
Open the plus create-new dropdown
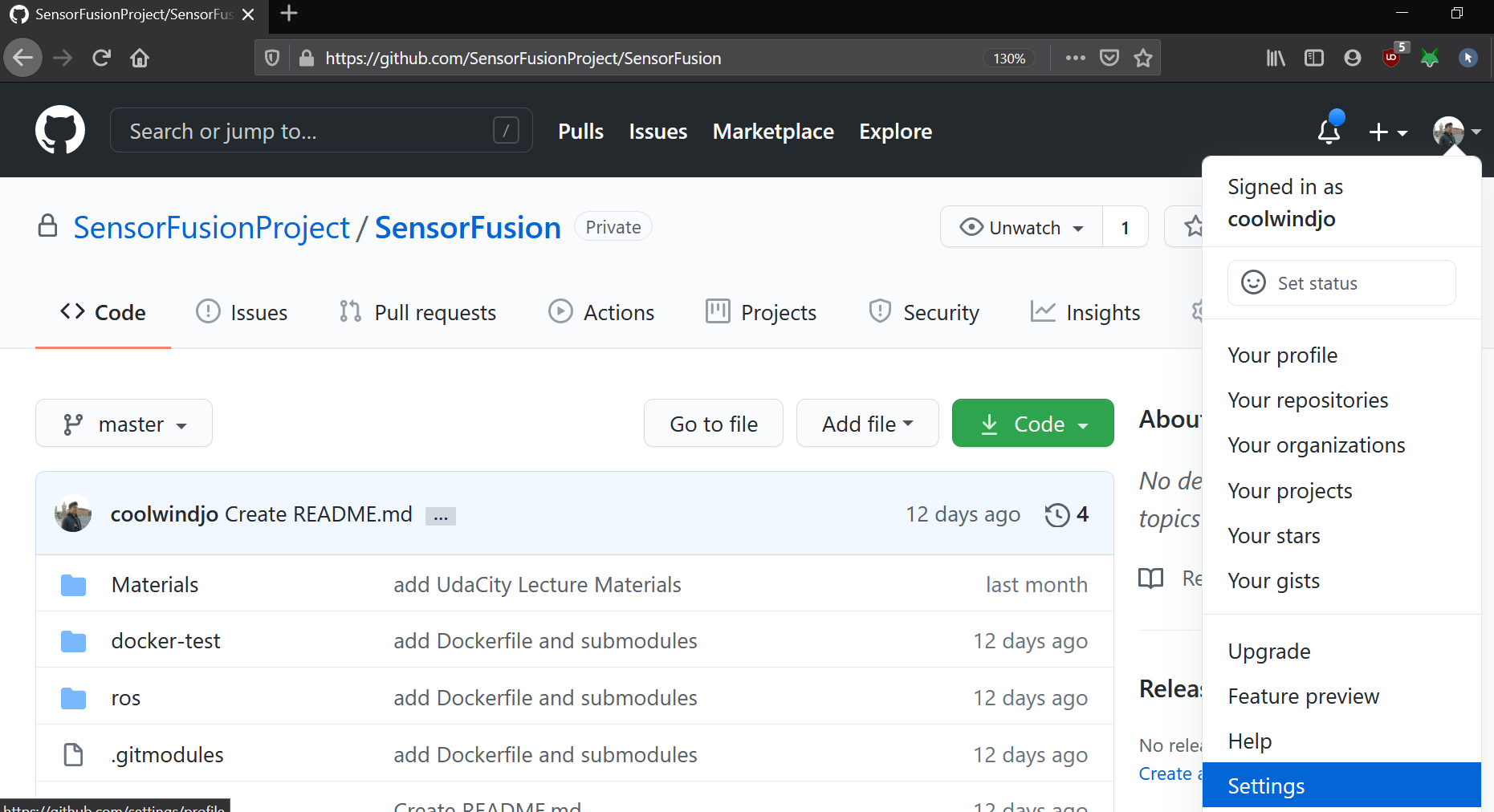click(1388, 132)
